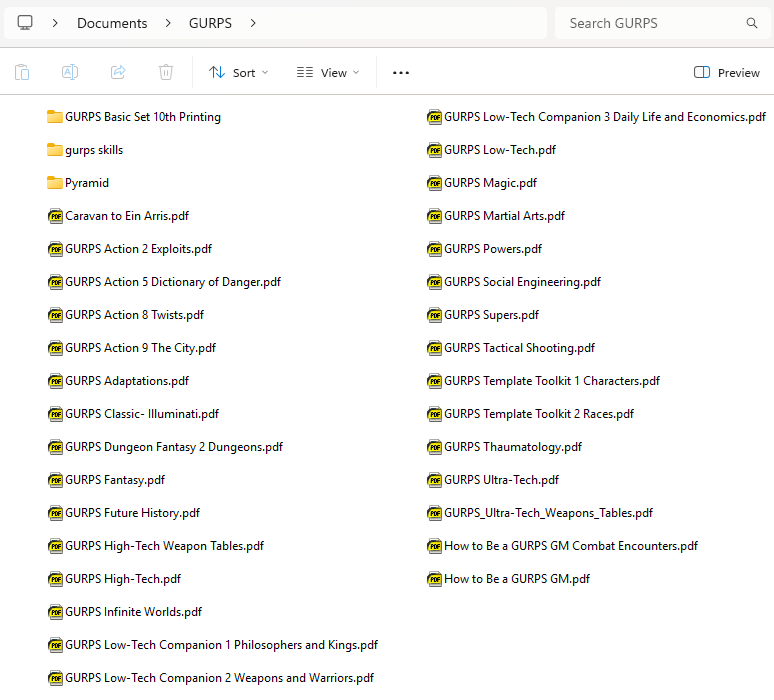Select file name GURPS Social Engineering.pdf

pos(523,282)
